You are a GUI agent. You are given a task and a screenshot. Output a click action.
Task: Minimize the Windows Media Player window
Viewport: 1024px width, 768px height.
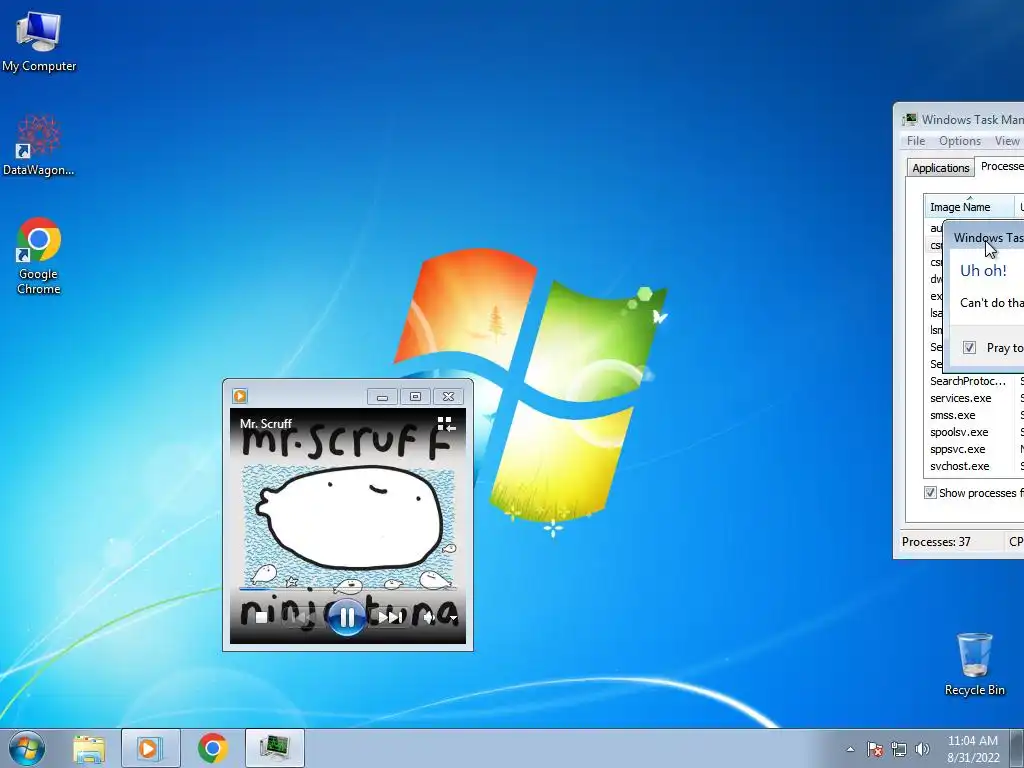[382, 396]
